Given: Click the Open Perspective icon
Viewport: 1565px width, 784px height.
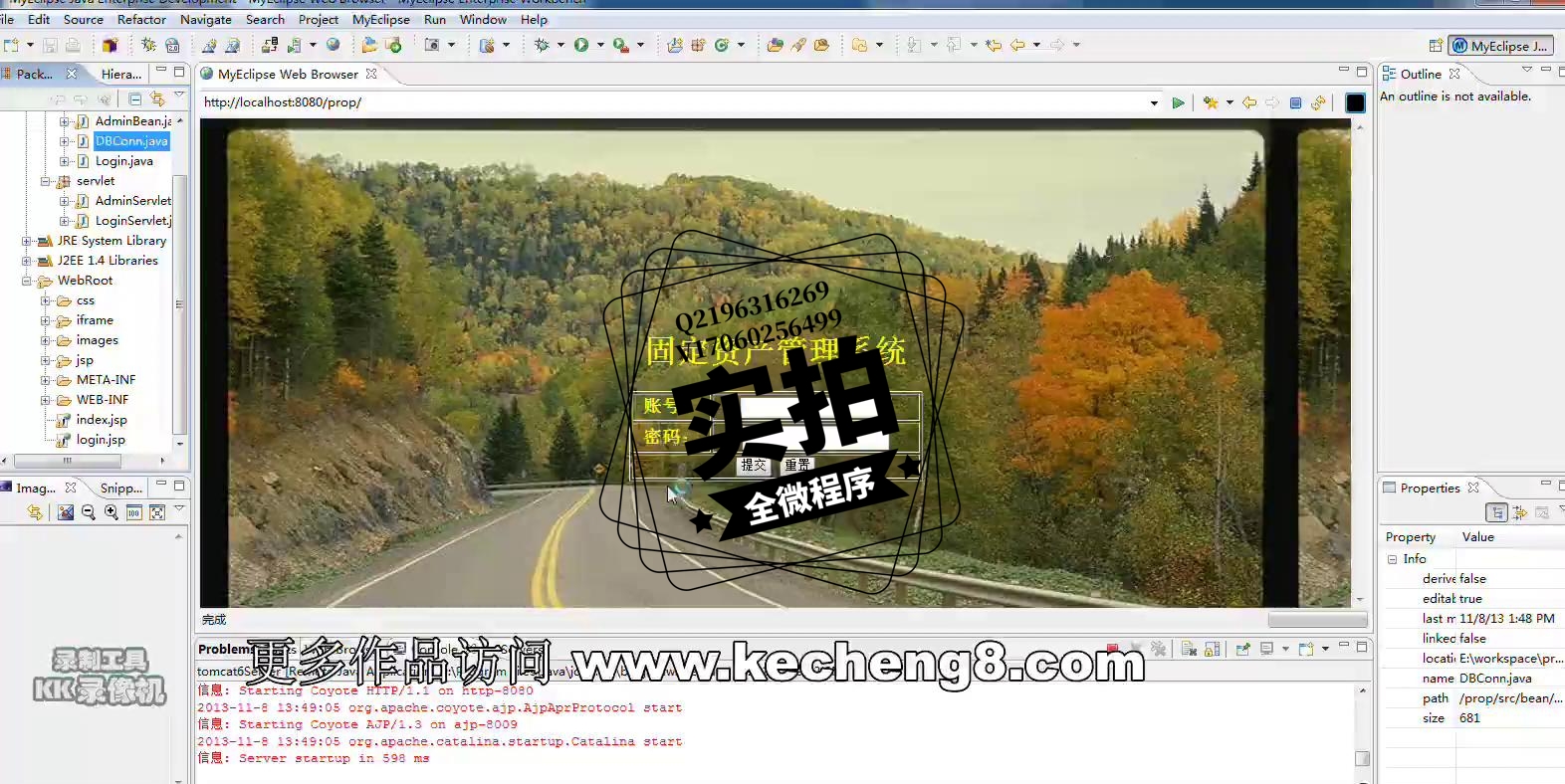Looking at the screenshot, I should click(x=1436, y=46).
